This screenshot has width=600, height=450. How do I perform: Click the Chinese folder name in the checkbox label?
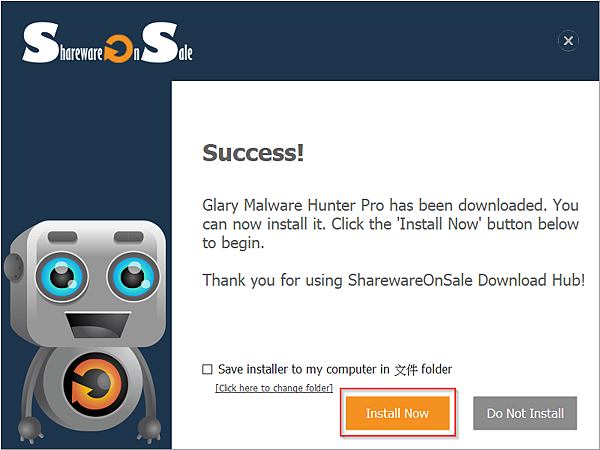point(406,370)
